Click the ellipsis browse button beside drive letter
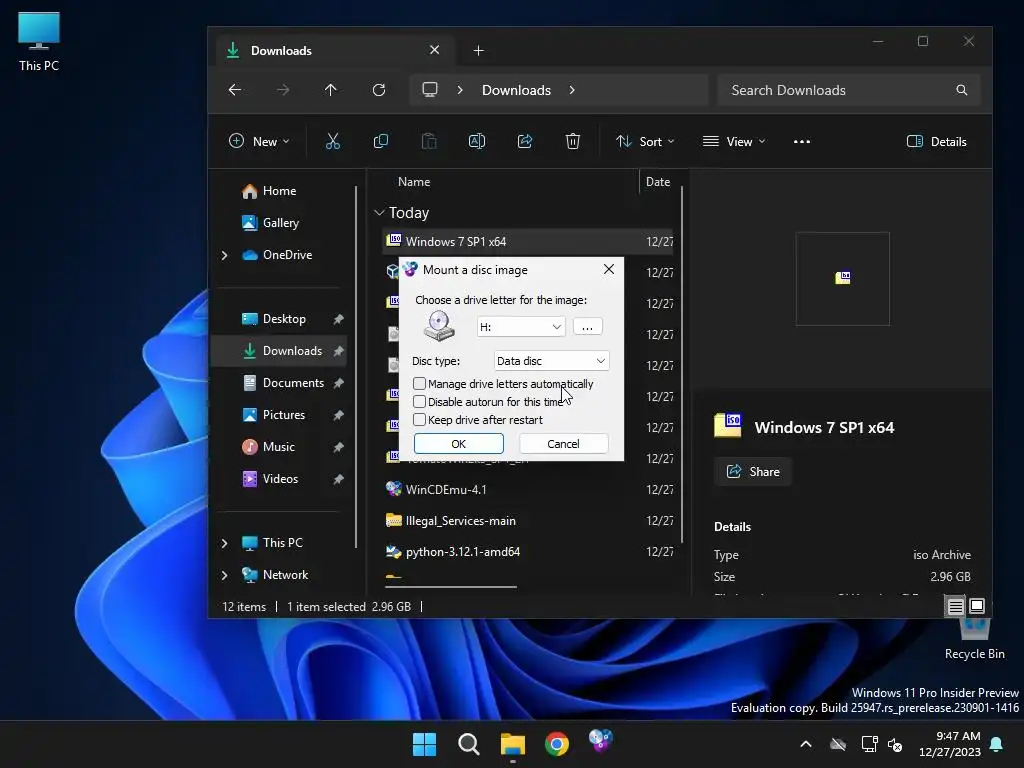Viewport: 1024px width, 768px height. pyautogui.click(x=587, y=327)
